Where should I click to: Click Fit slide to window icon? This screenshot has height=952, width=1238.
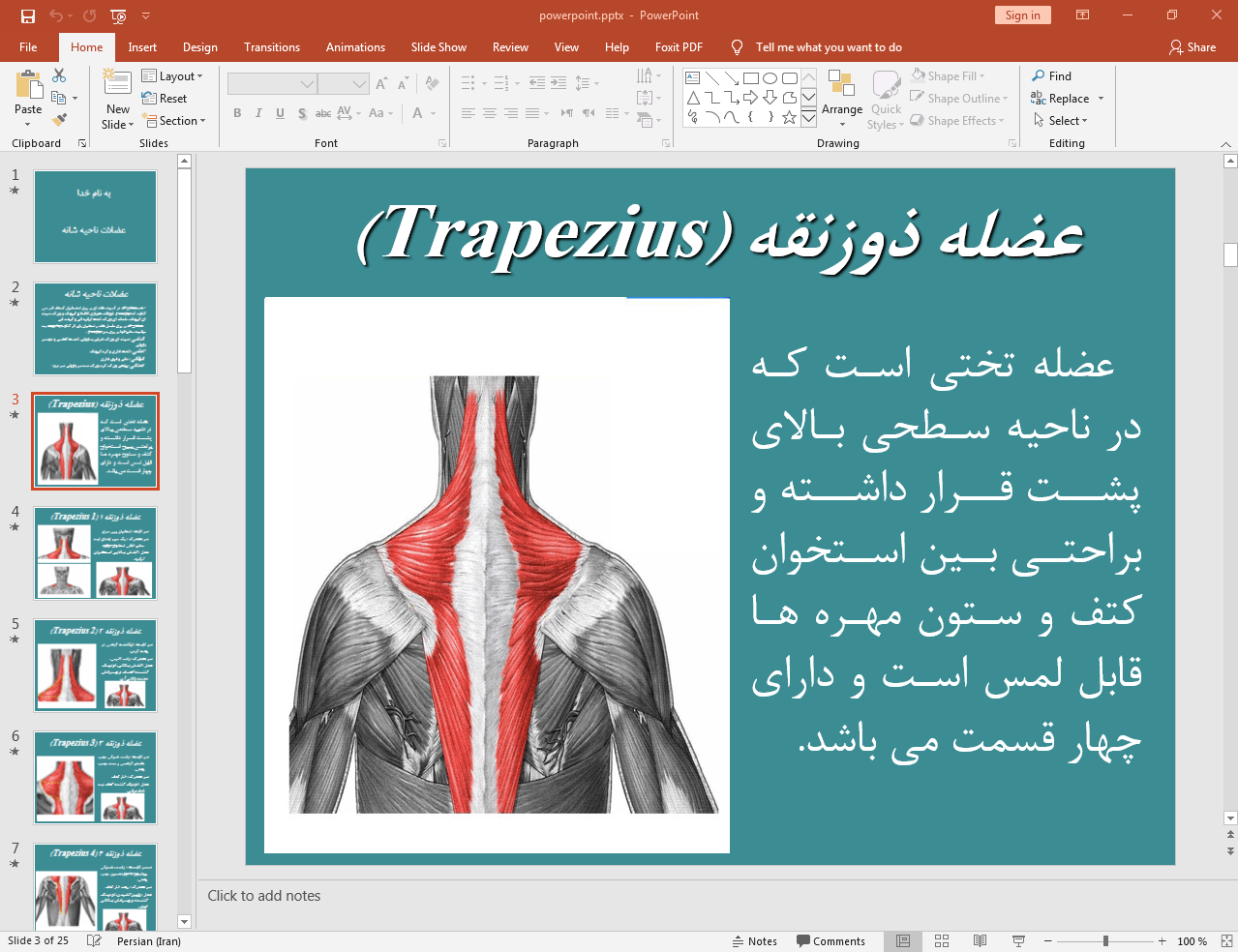pyautogui.click(x=1225, y=941)
